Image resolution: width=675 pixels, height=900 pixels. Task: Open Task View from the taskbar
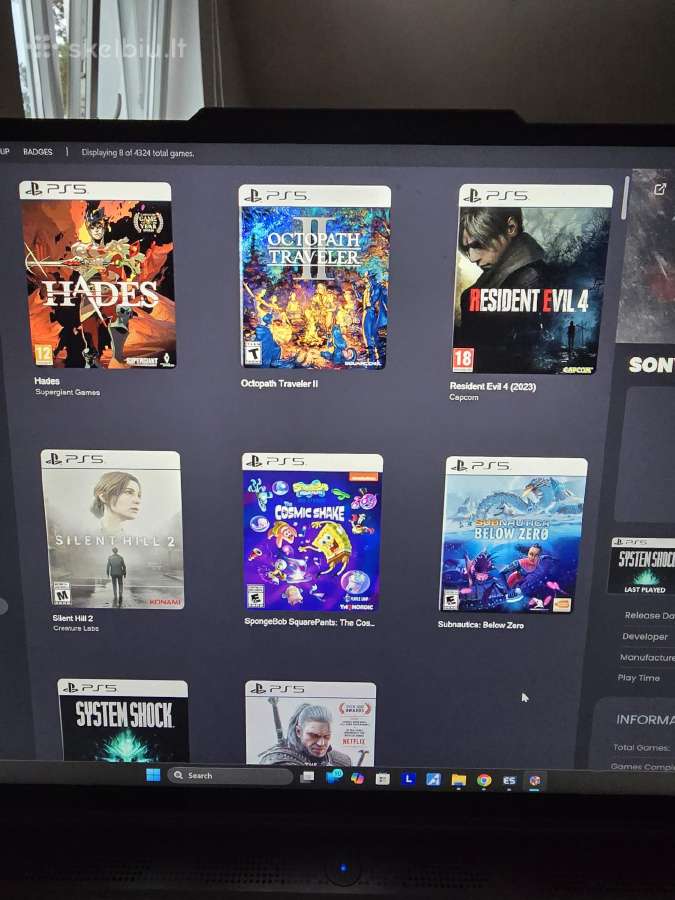(x=308, y=777)
